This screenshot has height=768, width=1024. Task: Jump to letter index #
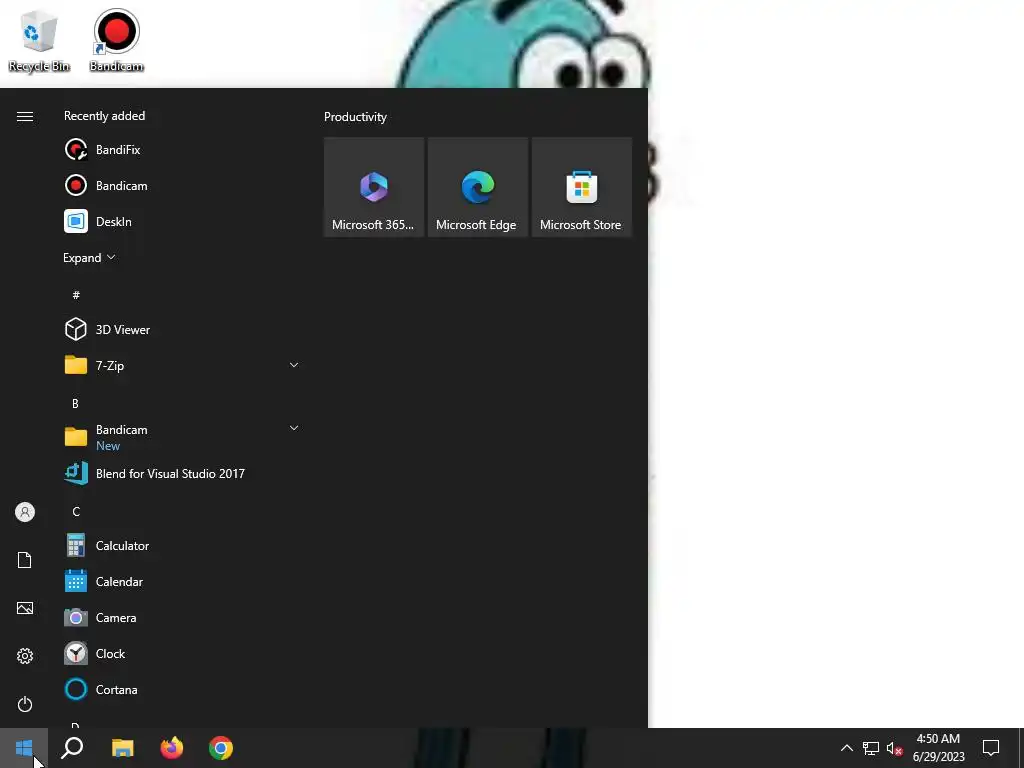point(76,295)
